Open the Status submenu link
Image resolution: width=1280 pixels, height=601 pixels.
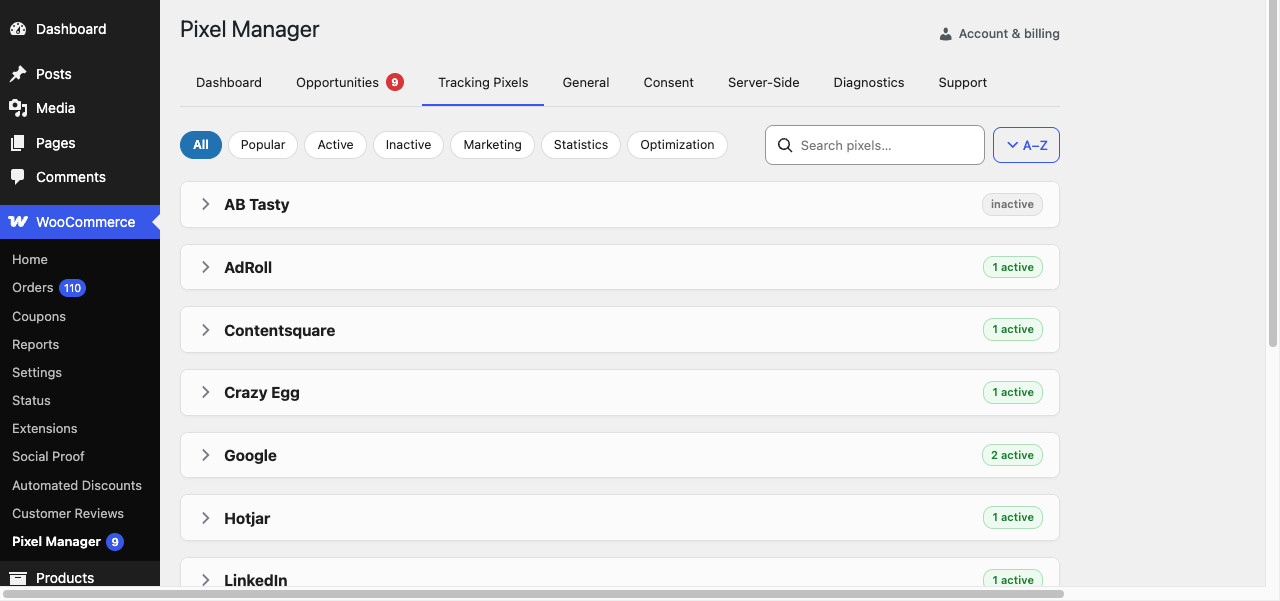click(31, 400)
